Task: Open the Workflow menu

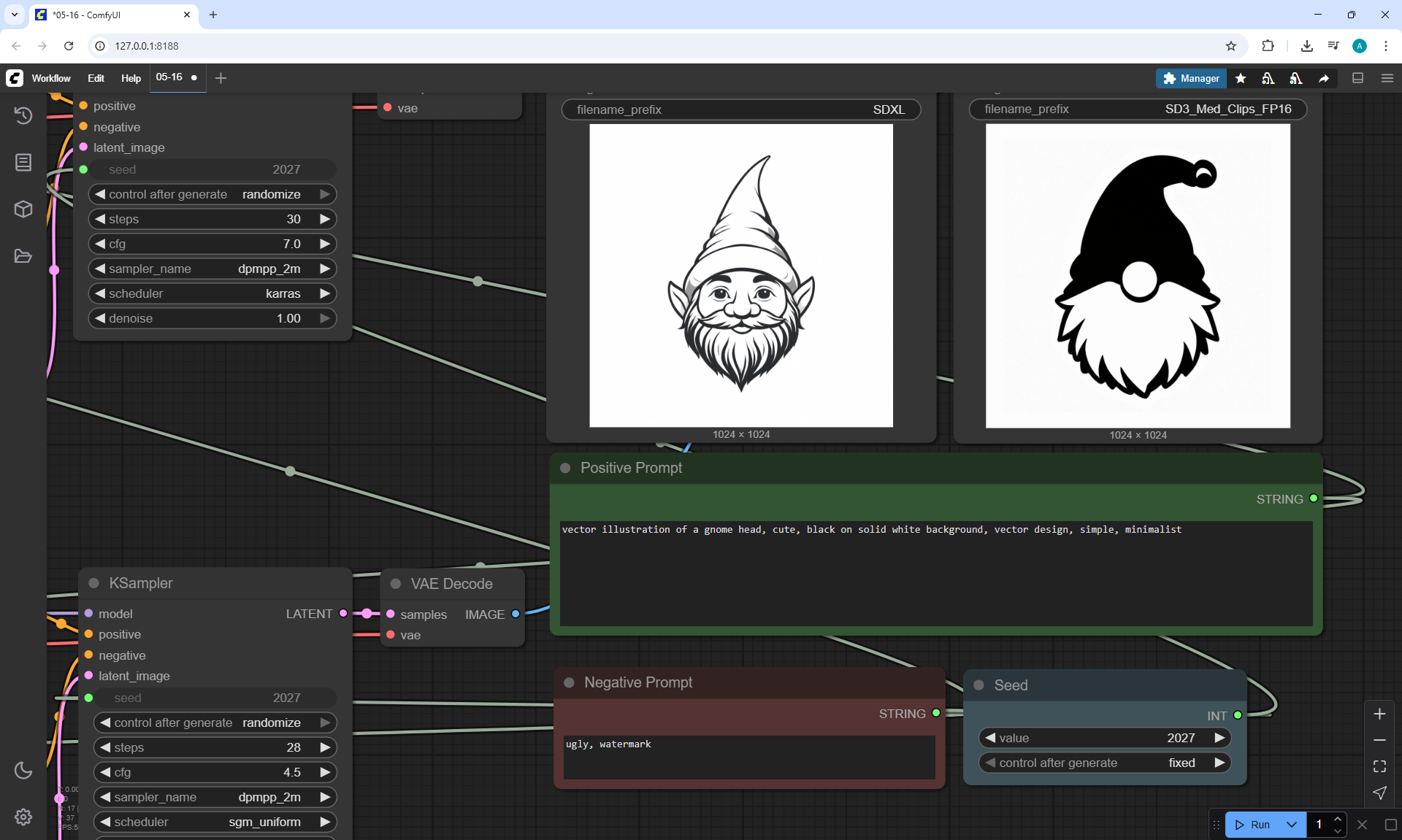Action: tap(51, 78)
